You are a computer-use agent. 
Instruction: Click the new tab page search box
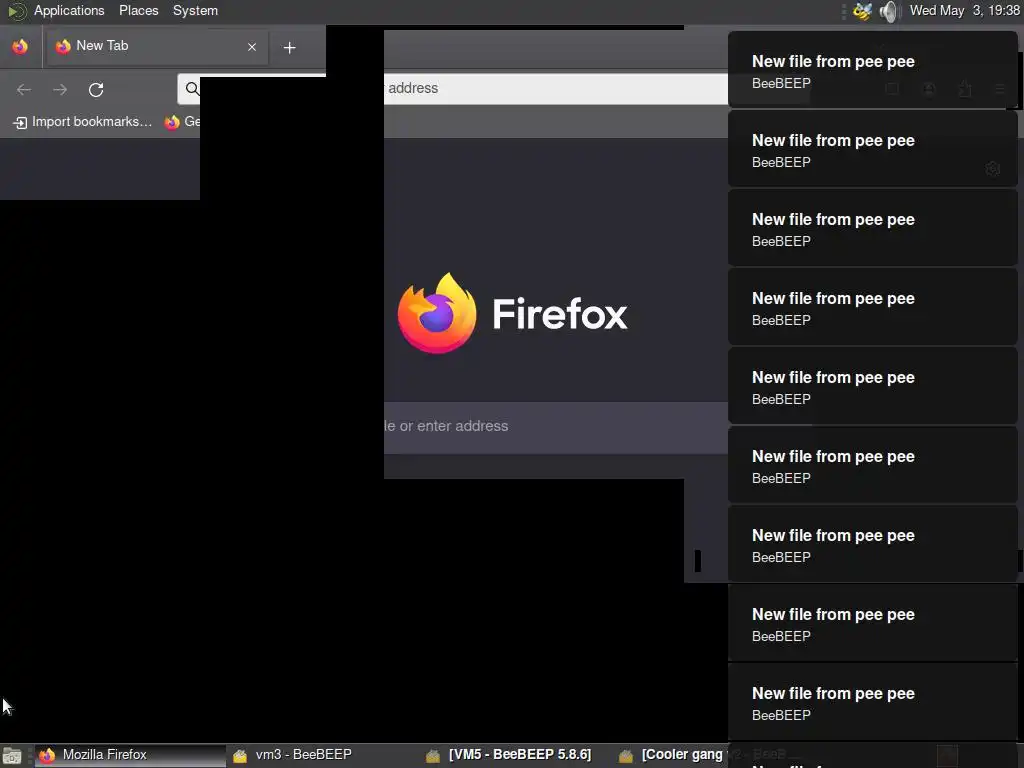coord(556,426)
